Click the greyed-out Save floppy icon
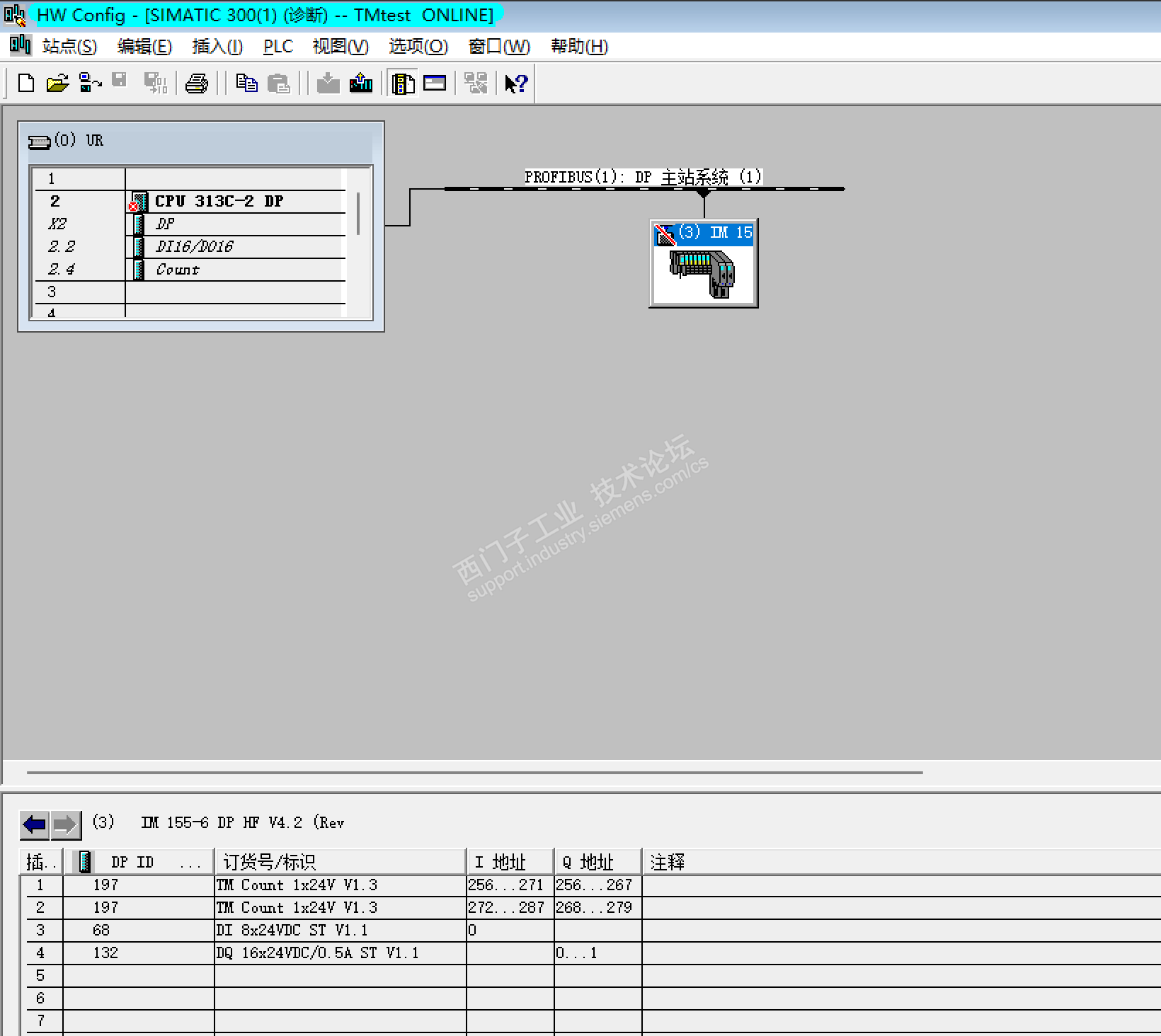1161x1036 pixels. click(x=120, y=80)
